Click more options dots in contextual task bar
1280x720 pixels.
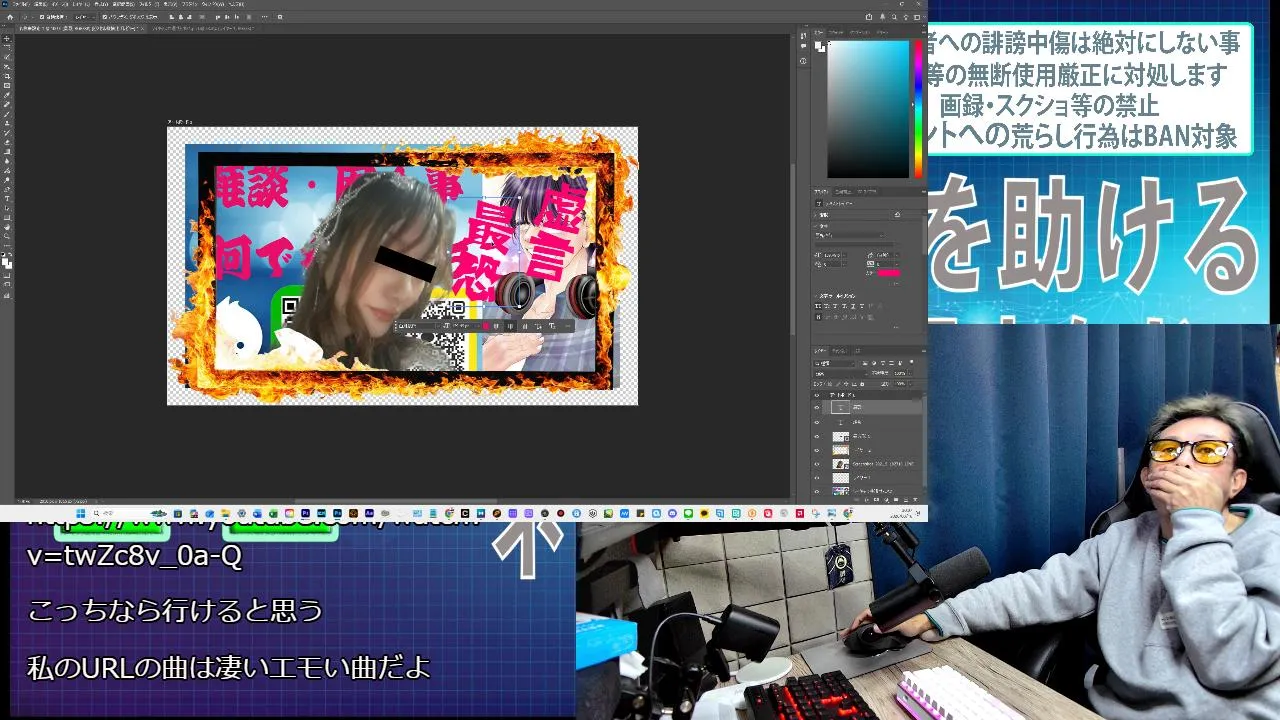[x=567, y=326]
